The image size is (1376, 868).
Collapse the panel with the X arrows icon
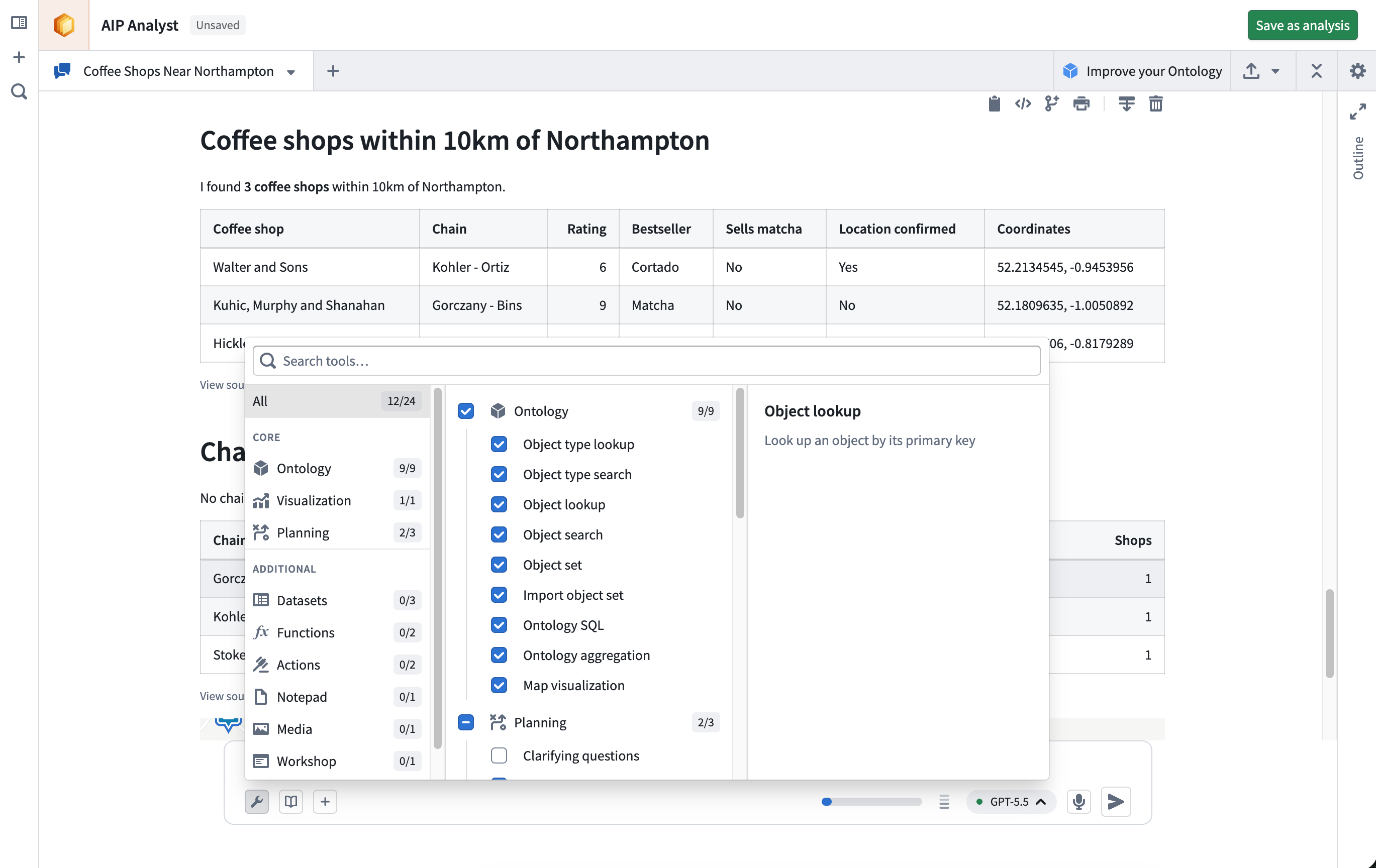tap(1317, 71)
